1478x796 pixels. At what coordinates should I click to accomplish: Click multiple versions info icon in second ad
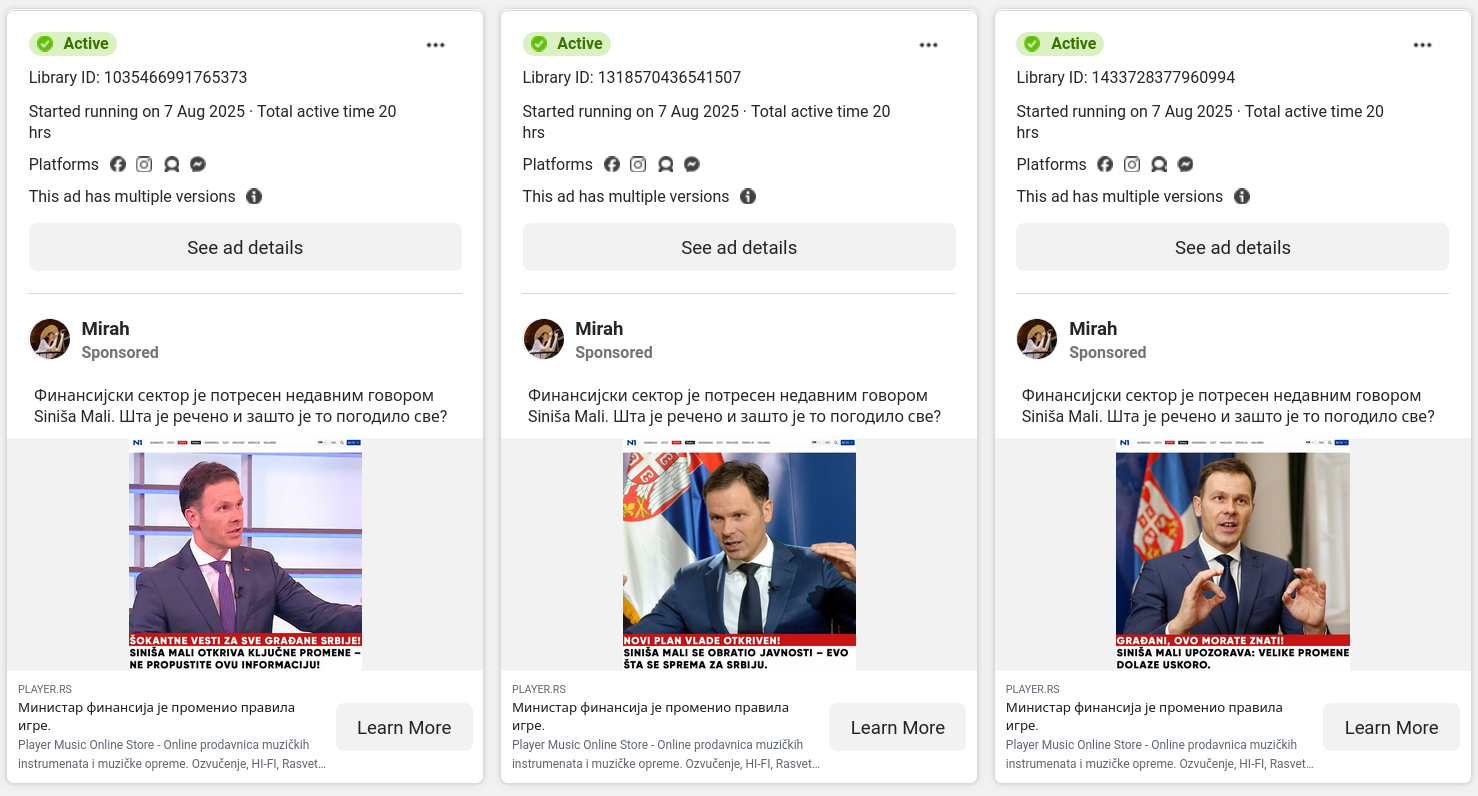[748, 196]
